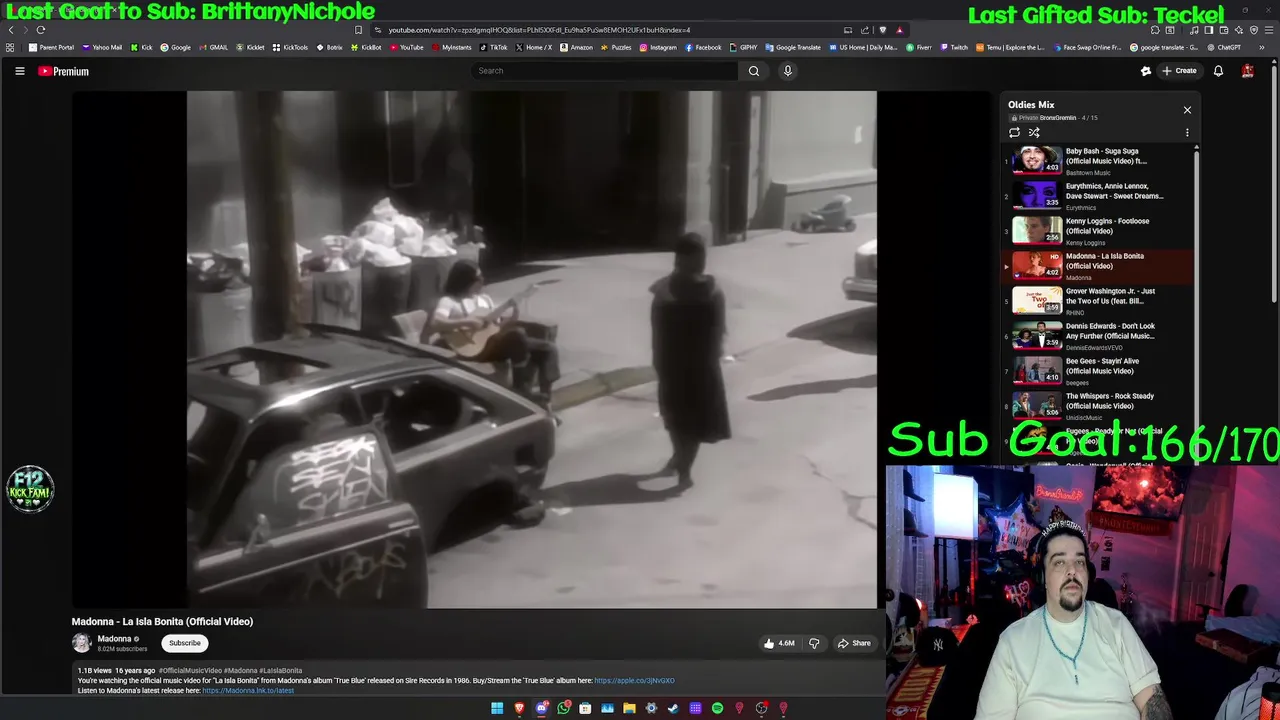Open Discord from the taskbar
This screenshot has width=1280, height=720.
point(541,708)
